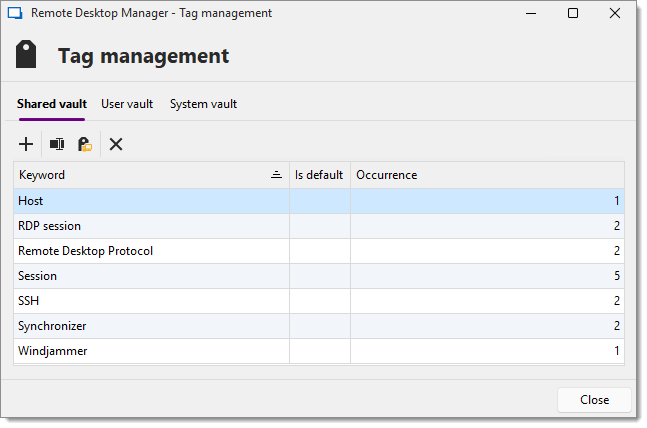This screenshot has width=647, height=428.
Task: Maximize the Tag management window
Action: point(573,13)
